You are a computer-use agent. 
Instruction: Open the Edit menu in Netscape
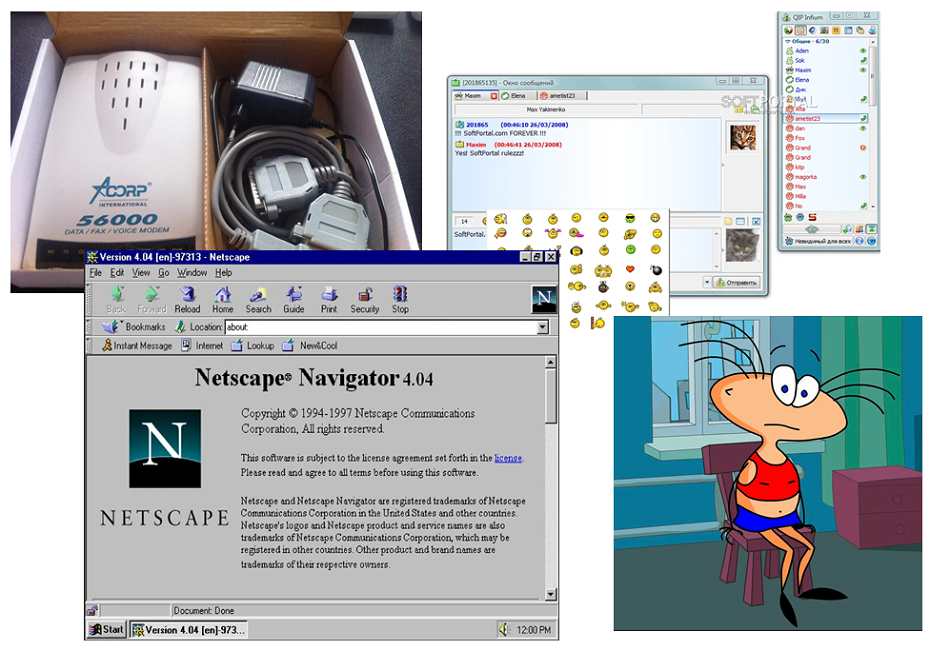(117, 273)
